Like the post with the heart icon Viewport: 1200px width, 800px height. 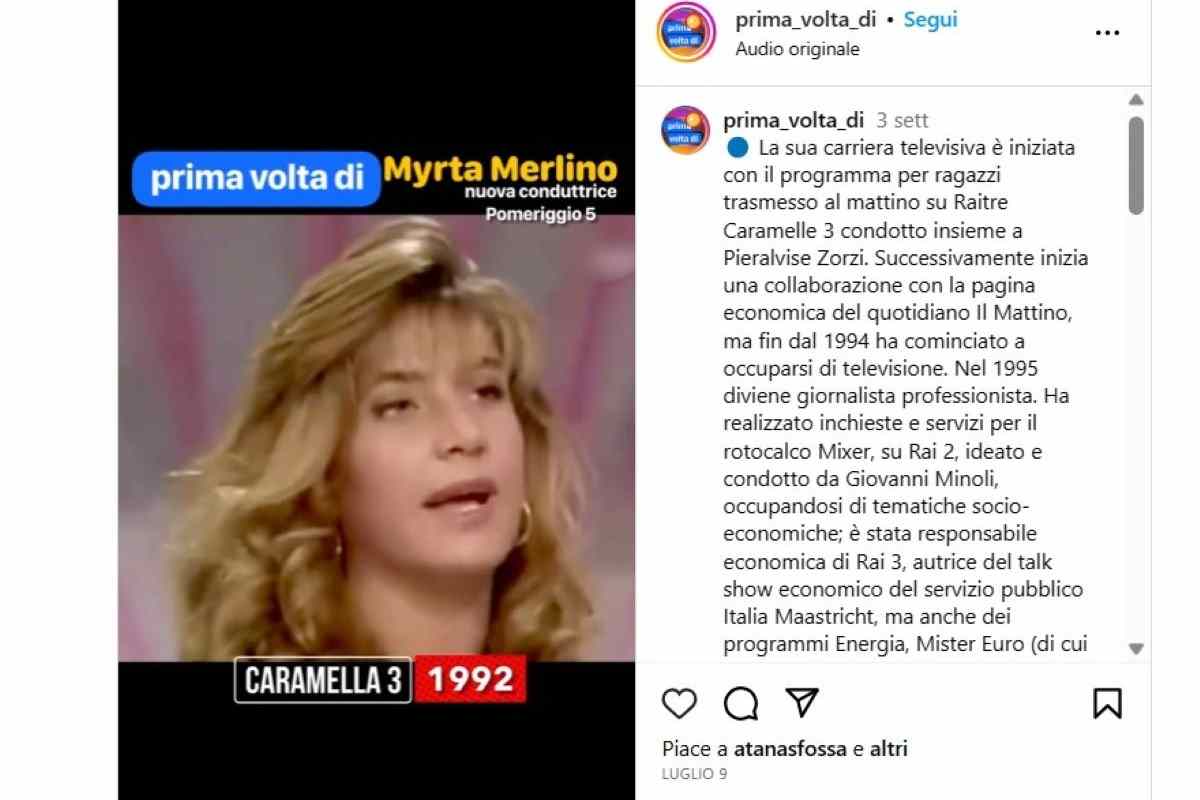pos(679,704)
